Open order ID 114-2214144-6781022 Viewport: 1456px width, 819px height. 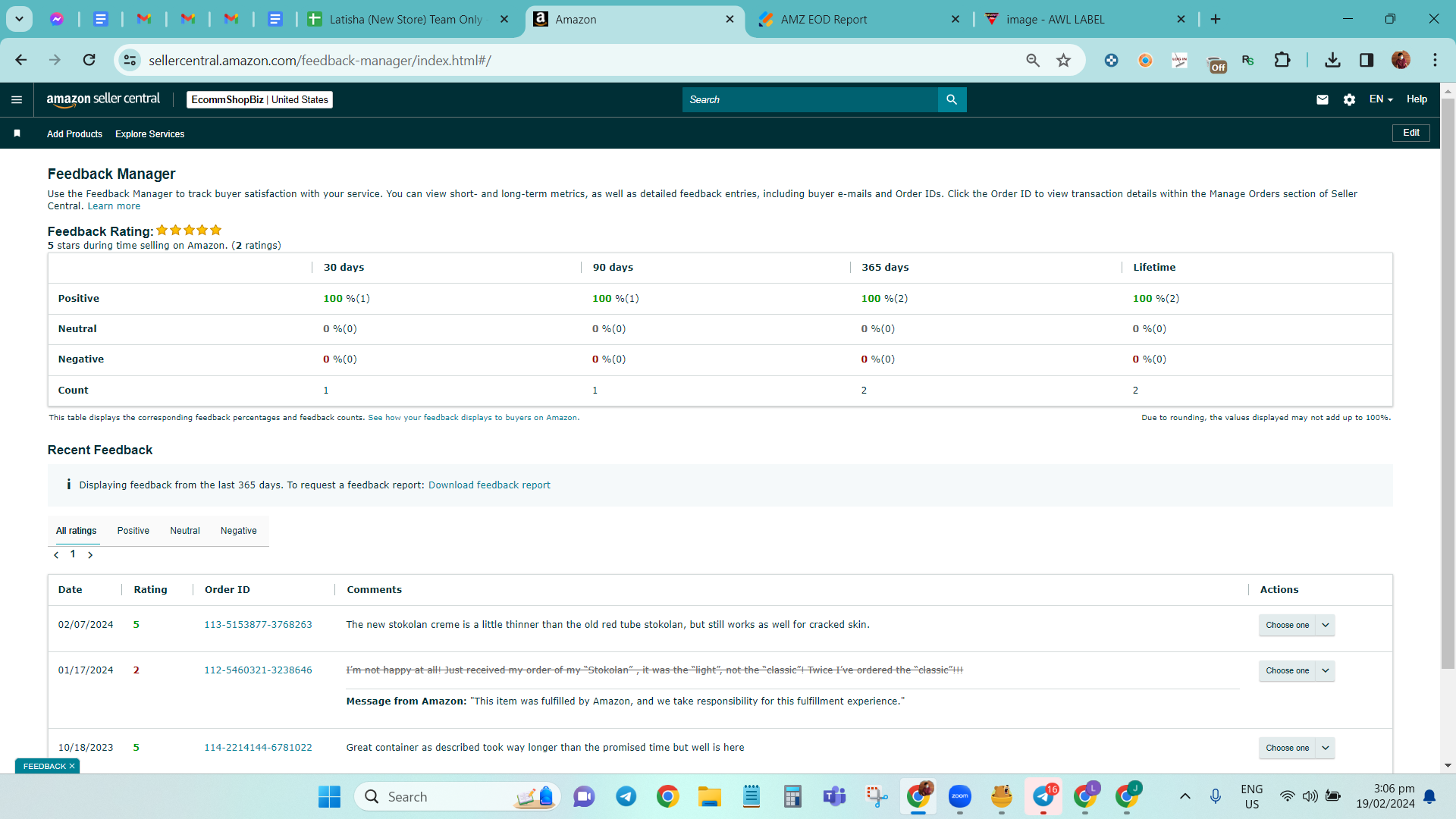[258, 748]
